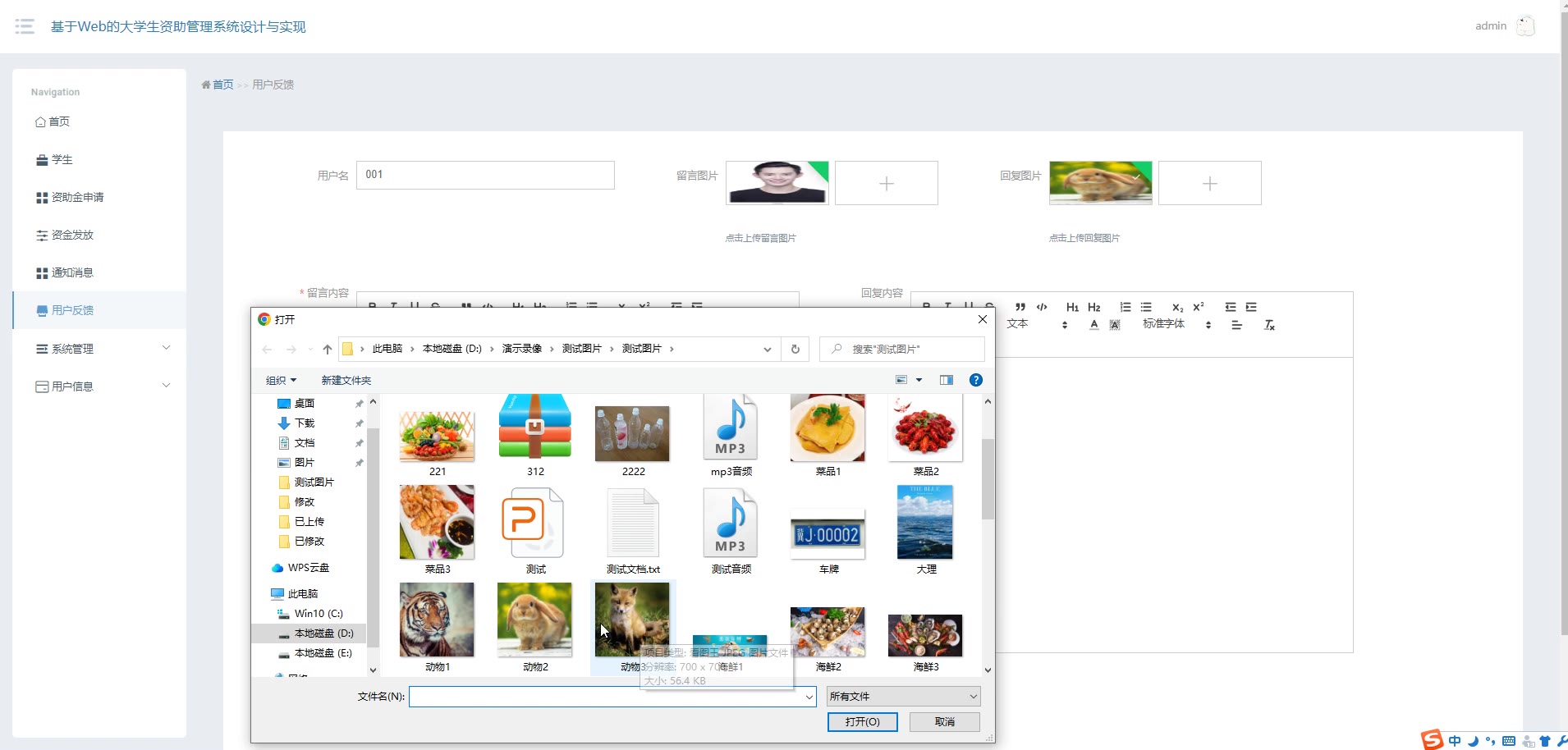The image size is (1568, 750).
Task: Click the 打开(O) button
Action: pos(862,721)
